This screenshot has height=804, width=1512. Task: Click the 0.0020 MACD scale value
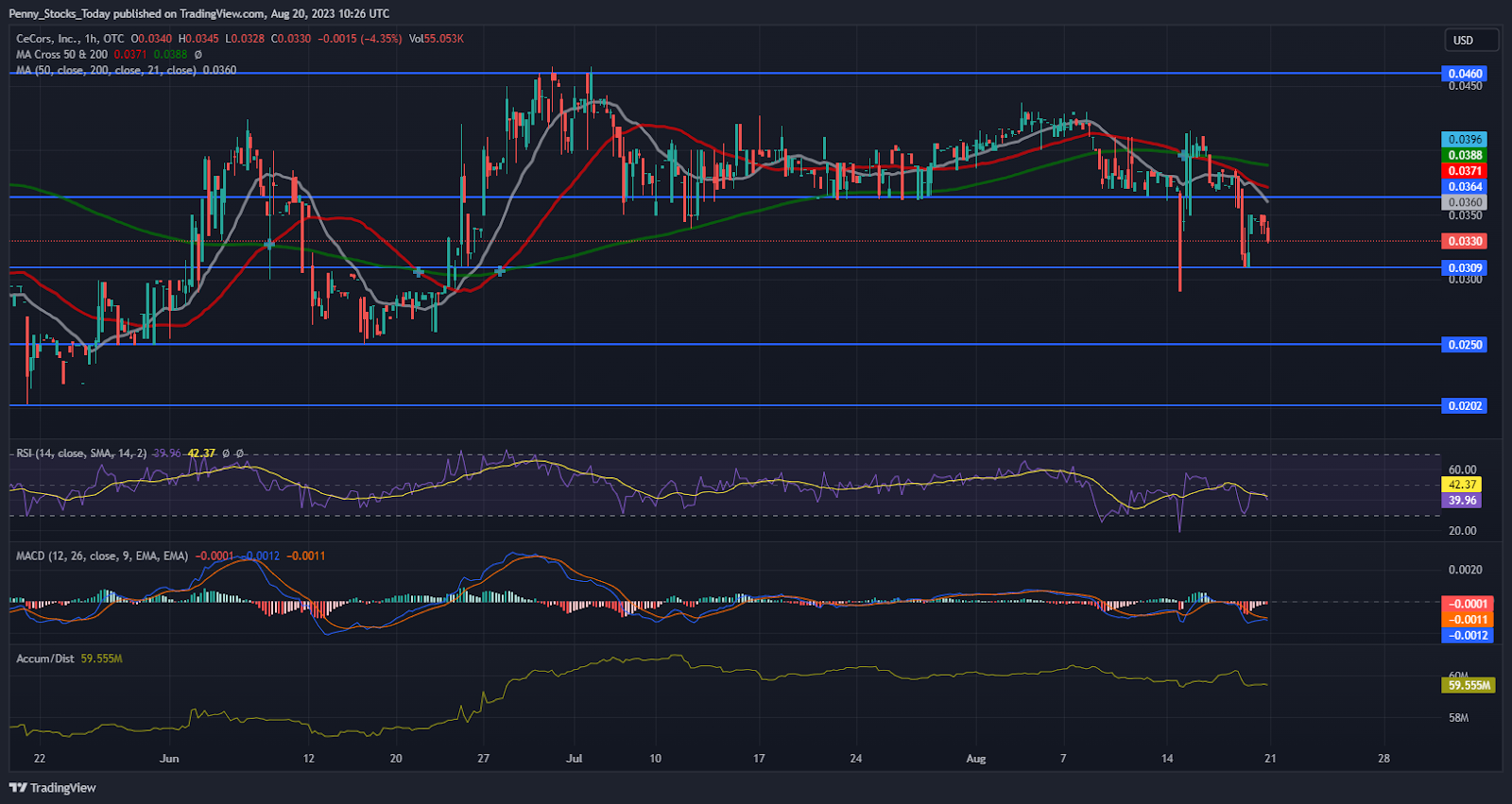(x=1465, y=570)
